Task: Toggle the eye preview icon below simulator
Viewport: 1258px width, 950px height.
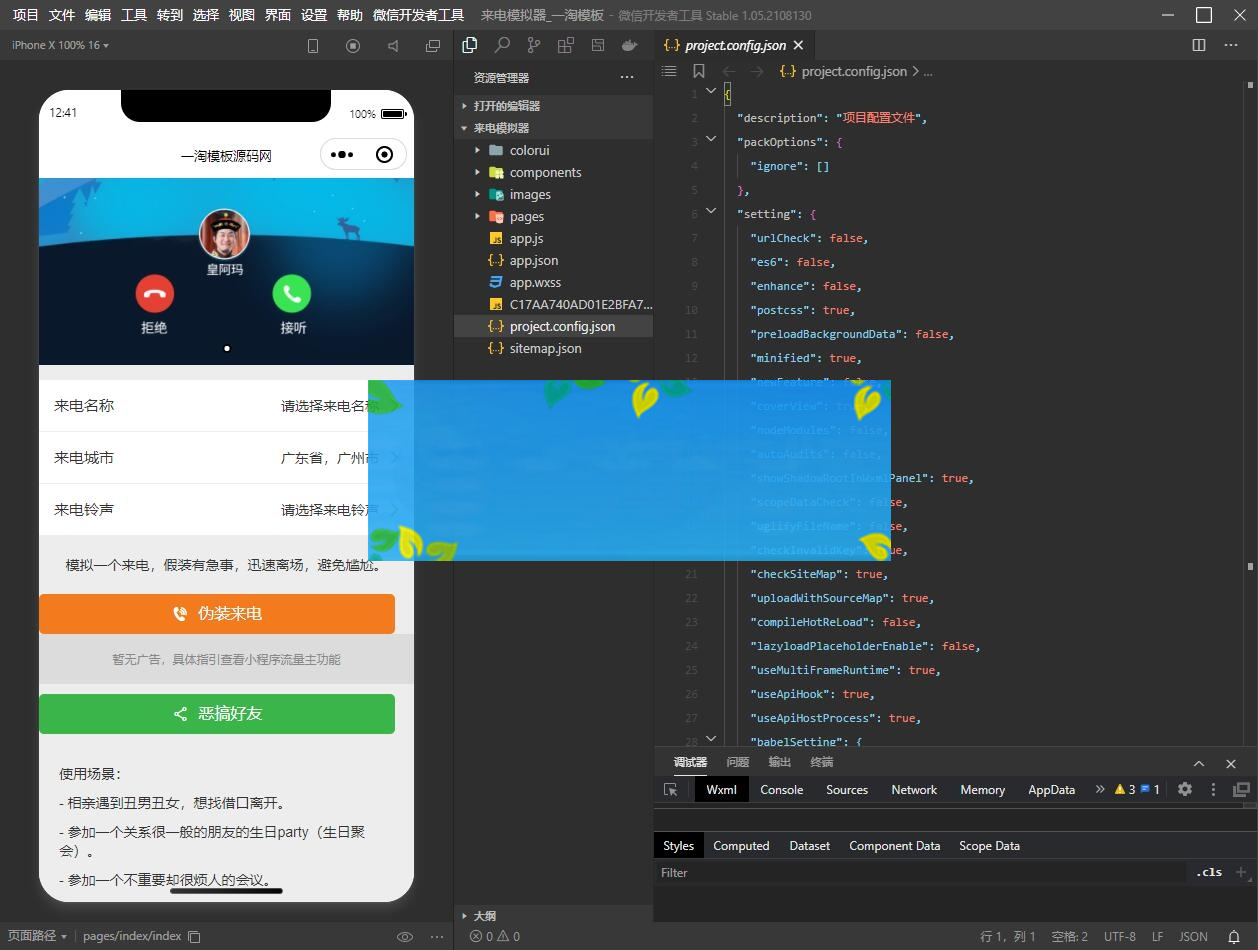Action: tap(405, 936)
